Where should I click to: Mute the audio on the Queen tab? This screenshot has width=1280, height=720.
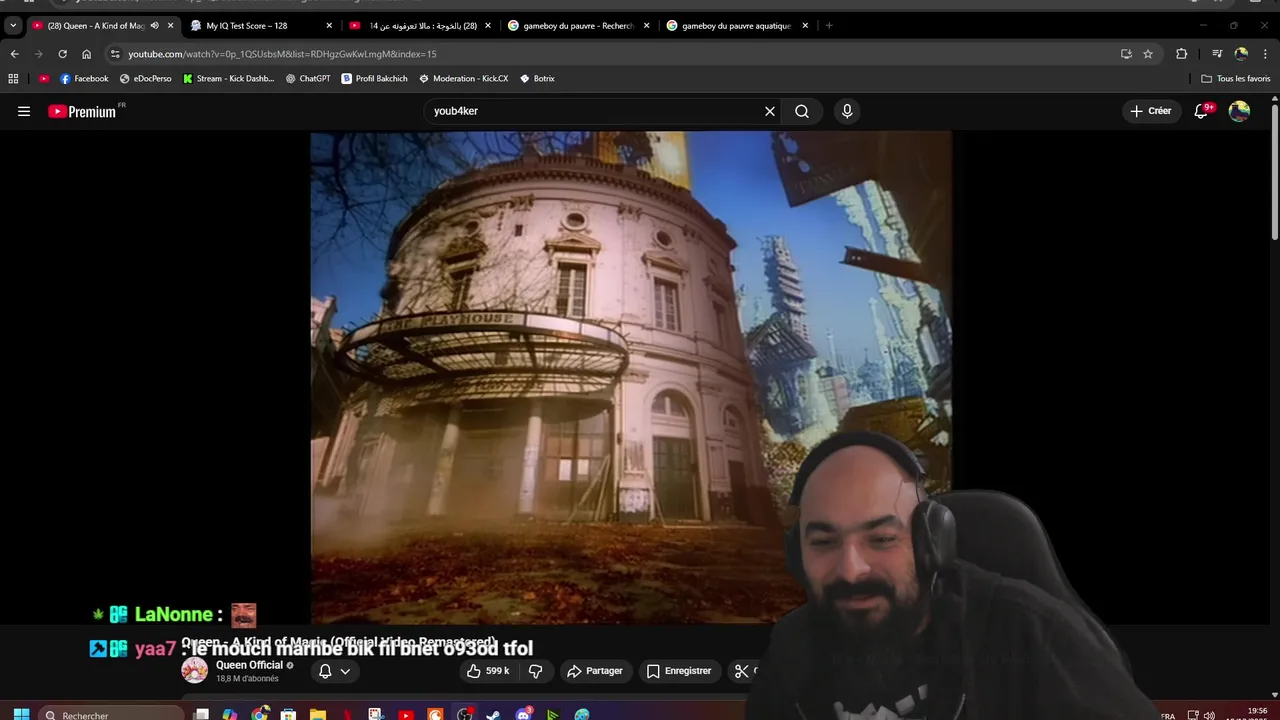[x=154, y=25]
